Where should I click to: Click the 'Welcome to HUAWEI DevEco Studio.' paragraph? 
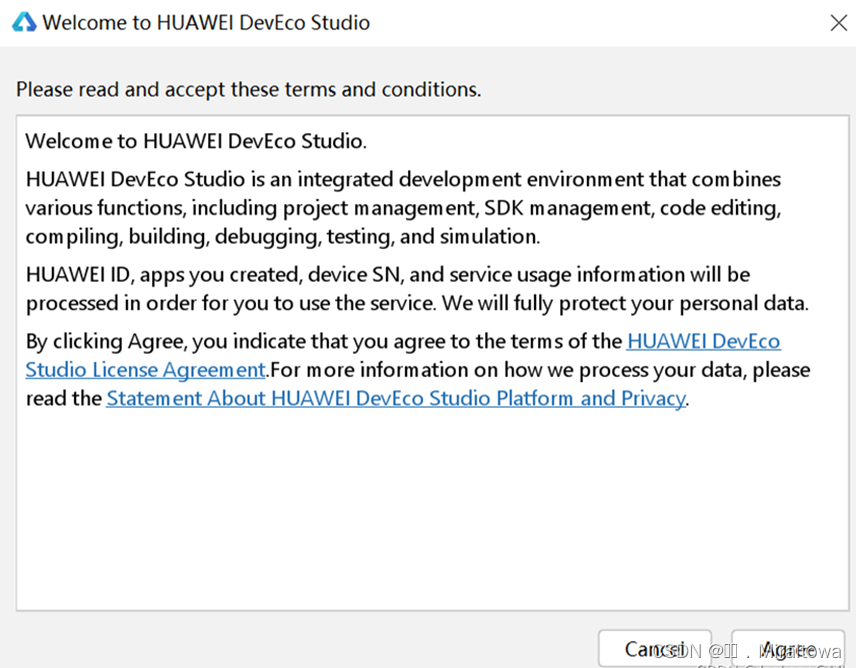point(196,141)
